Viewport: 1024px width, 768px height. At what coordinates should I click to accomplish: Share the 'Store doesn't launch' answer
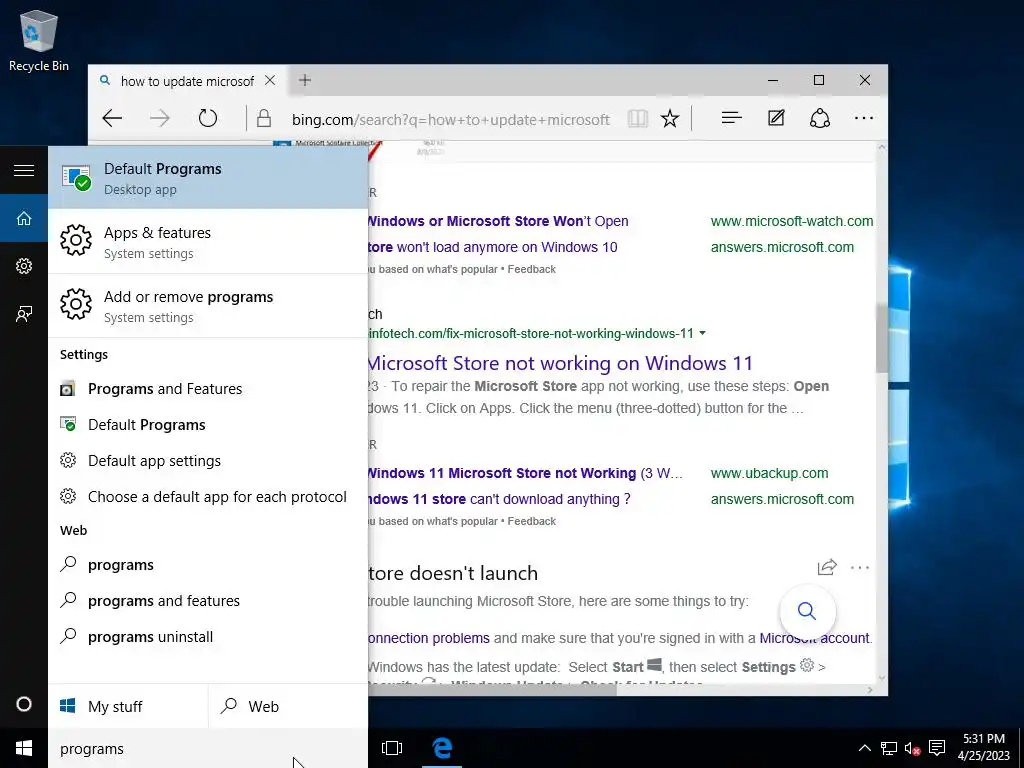coord(827,567)
